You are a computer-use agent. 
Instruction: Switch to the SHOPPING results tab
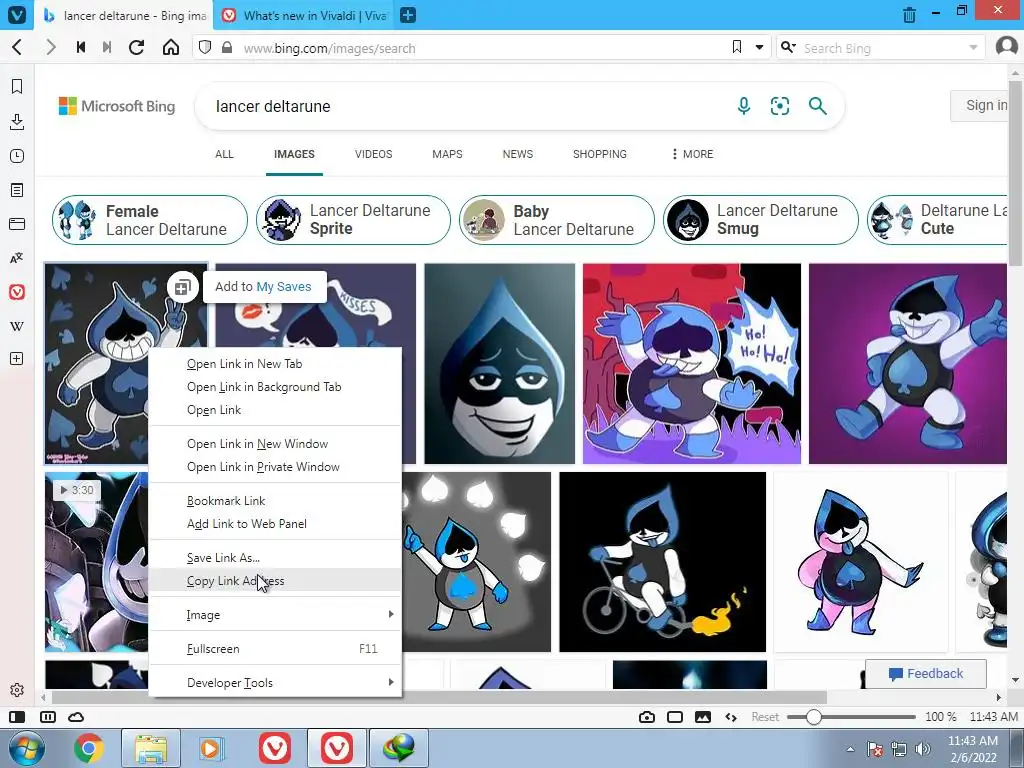click(600, 154)
